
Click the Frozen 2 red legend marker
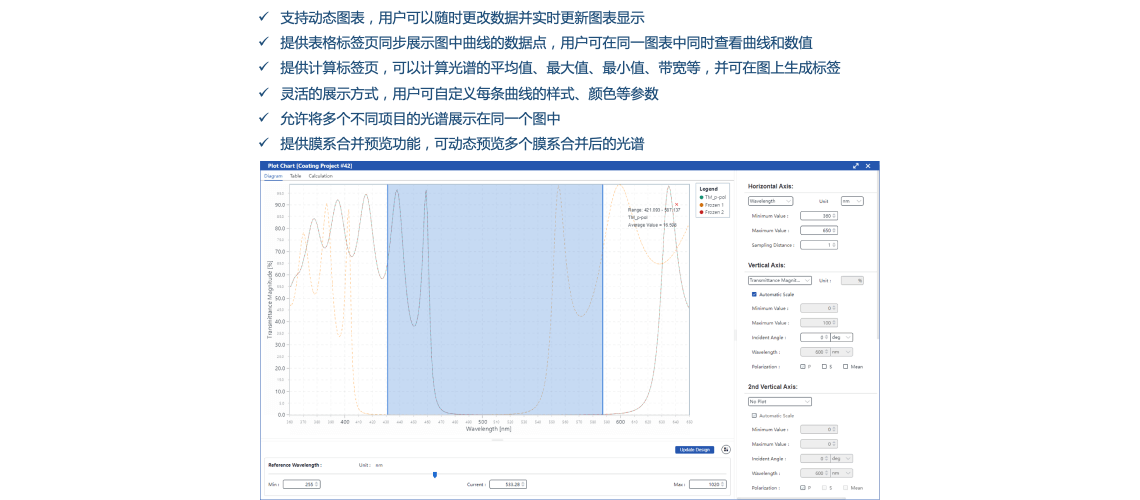point(701,212)
